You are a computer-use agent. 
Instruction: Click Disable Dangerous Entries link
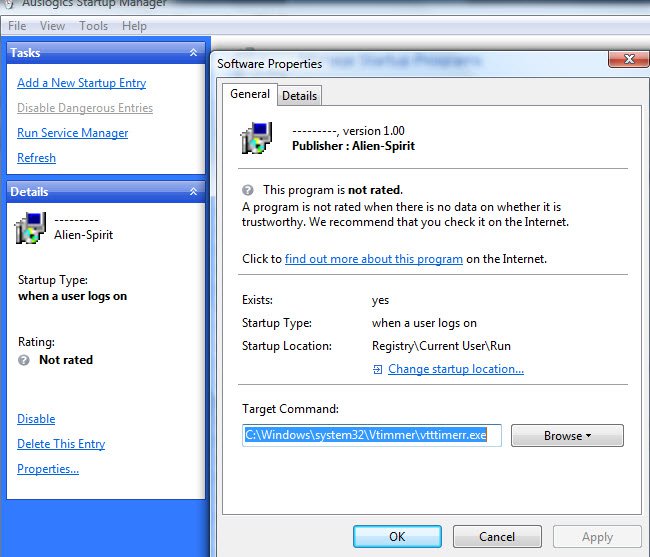pos(85,108)
